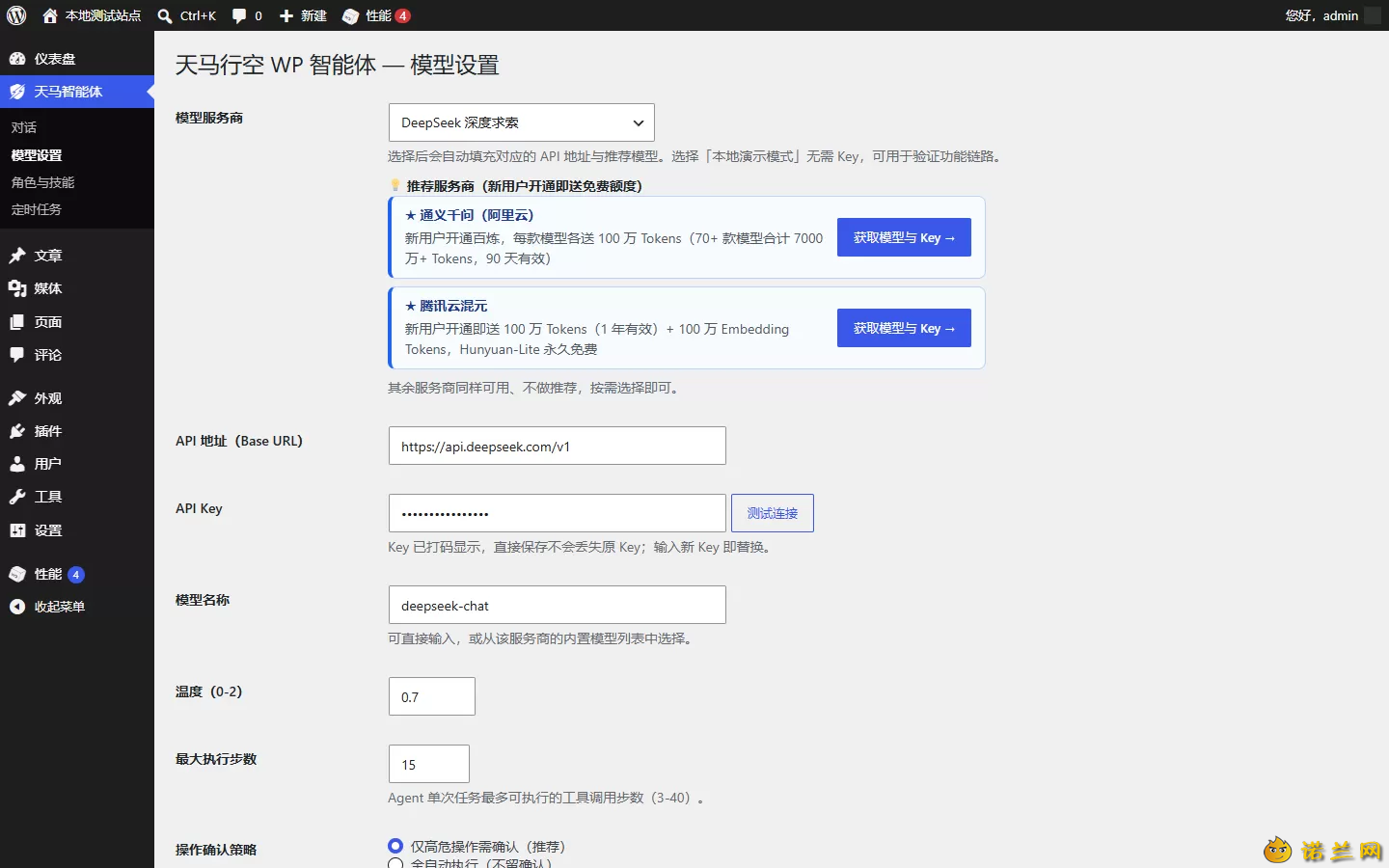The image size is (1389, 868).
Task: Go to the 模型设置 submenu item
Action: [37, 155]
